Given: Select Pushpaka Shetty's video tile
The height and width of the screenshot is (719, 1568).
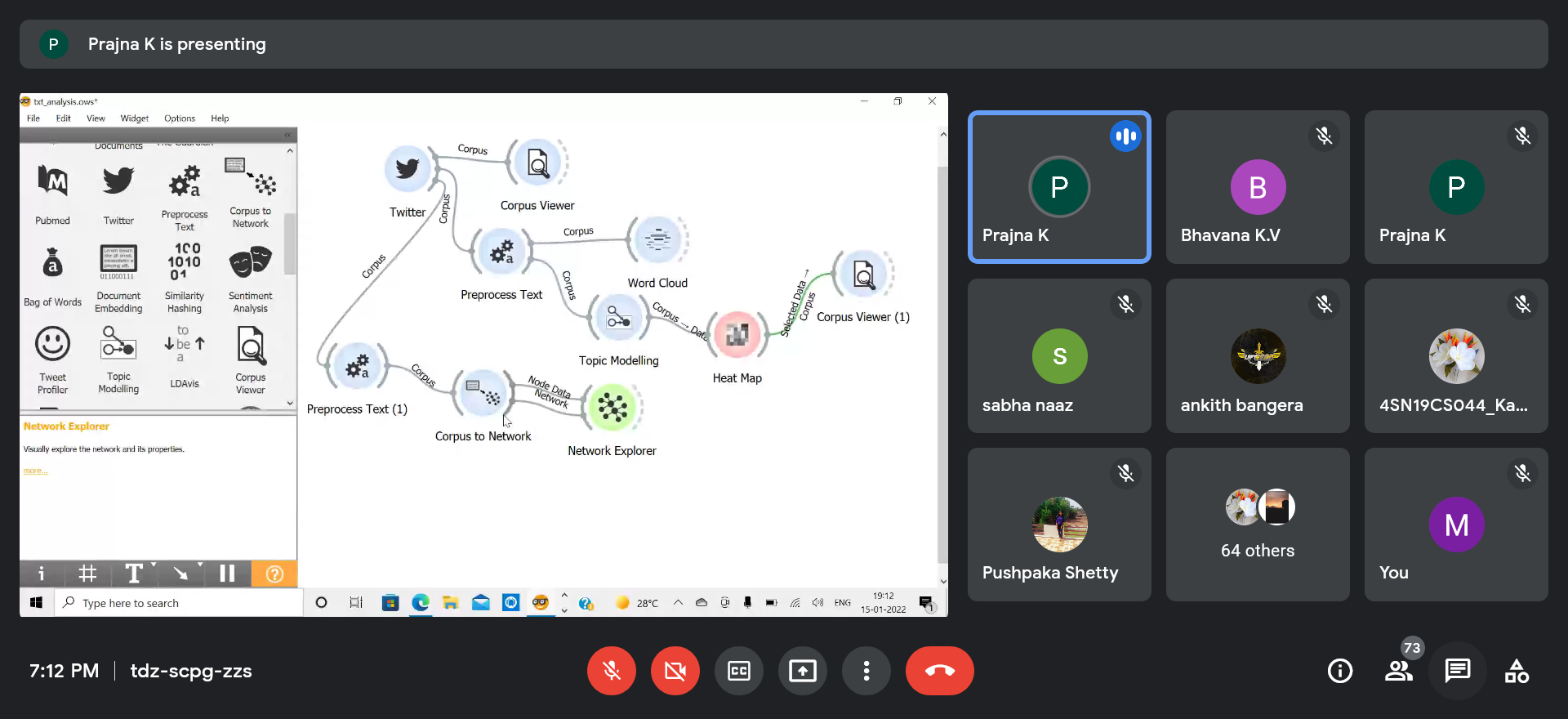Looking at the screenshot, I should point(1059,525).
